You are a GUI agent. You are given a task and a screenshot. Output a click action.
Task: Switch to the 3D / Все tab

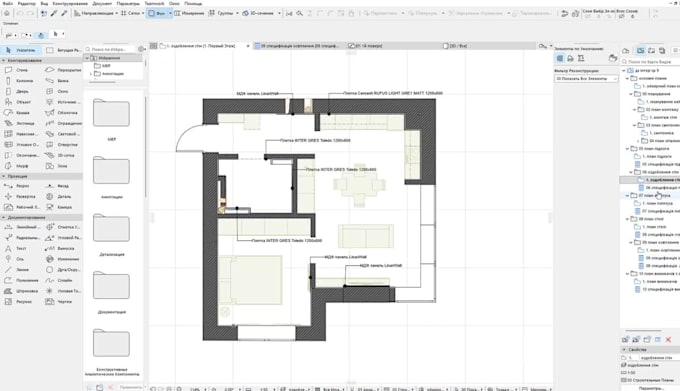click(x=488, y=46)
